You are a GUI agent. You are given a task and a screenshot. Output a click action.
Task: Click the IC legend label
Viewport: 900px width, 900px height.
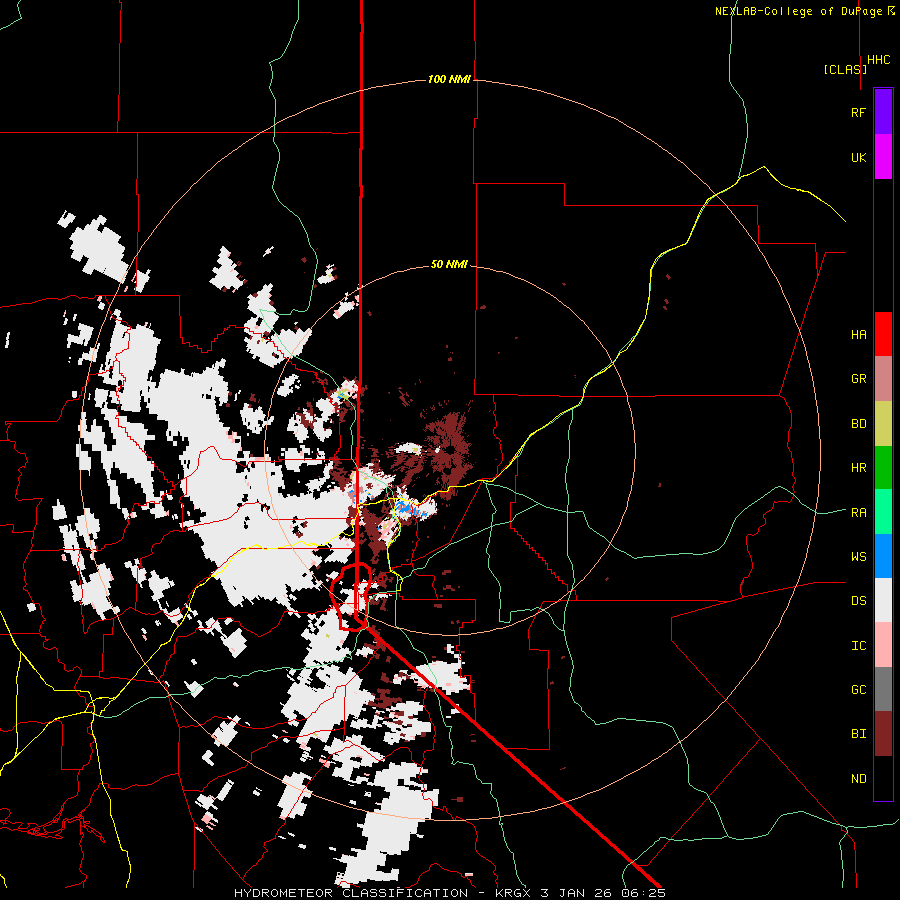pos(858,646)
